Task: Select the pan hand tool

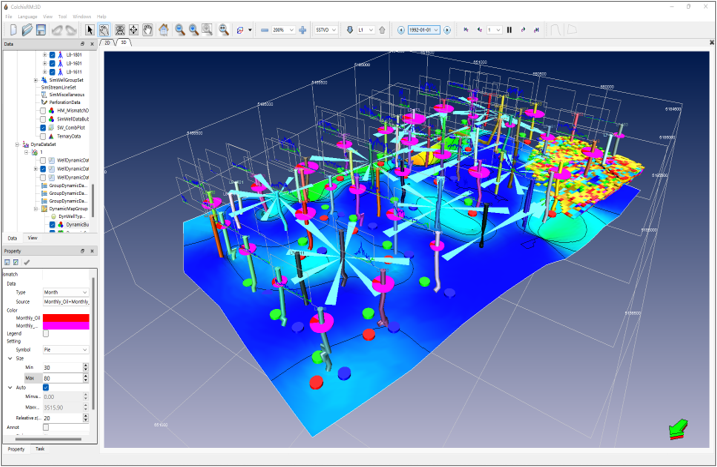Action: click(147, 30)
